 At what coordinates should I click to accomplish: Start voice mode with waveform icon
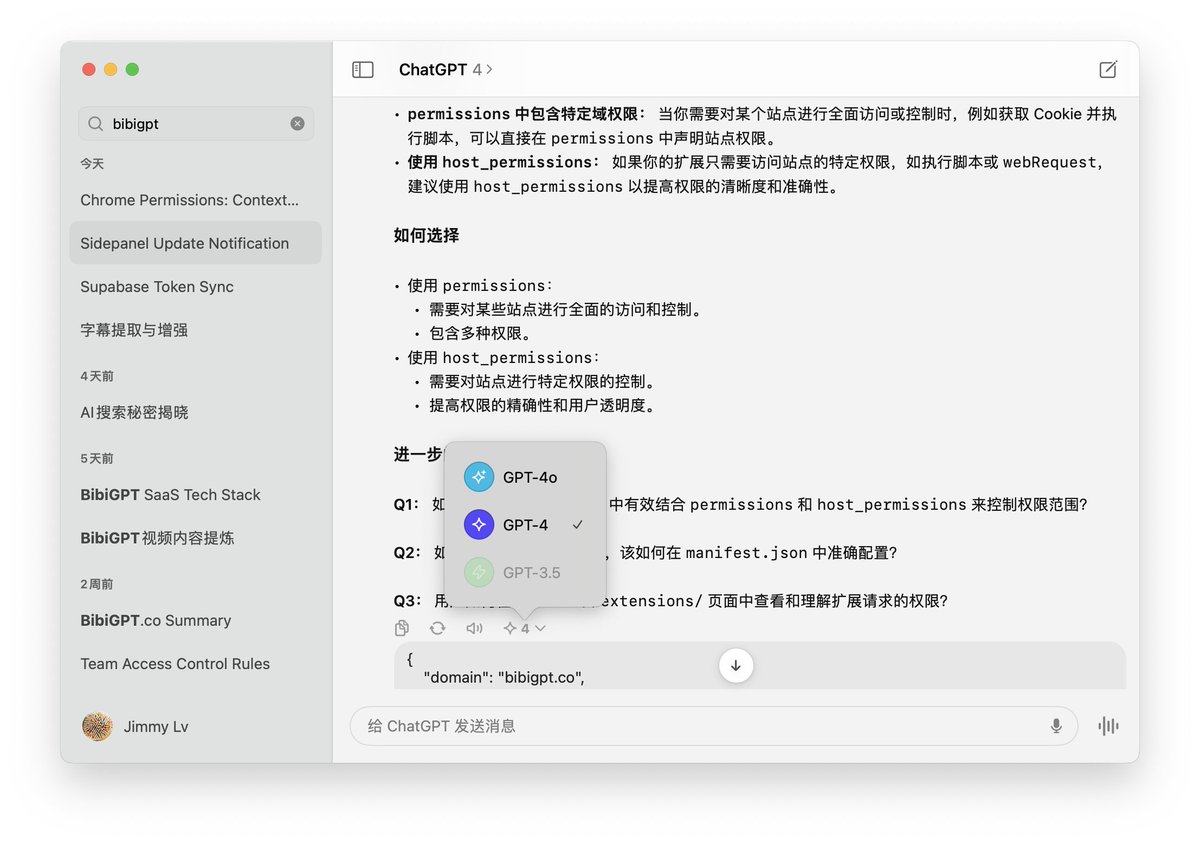click(1108, 726)
